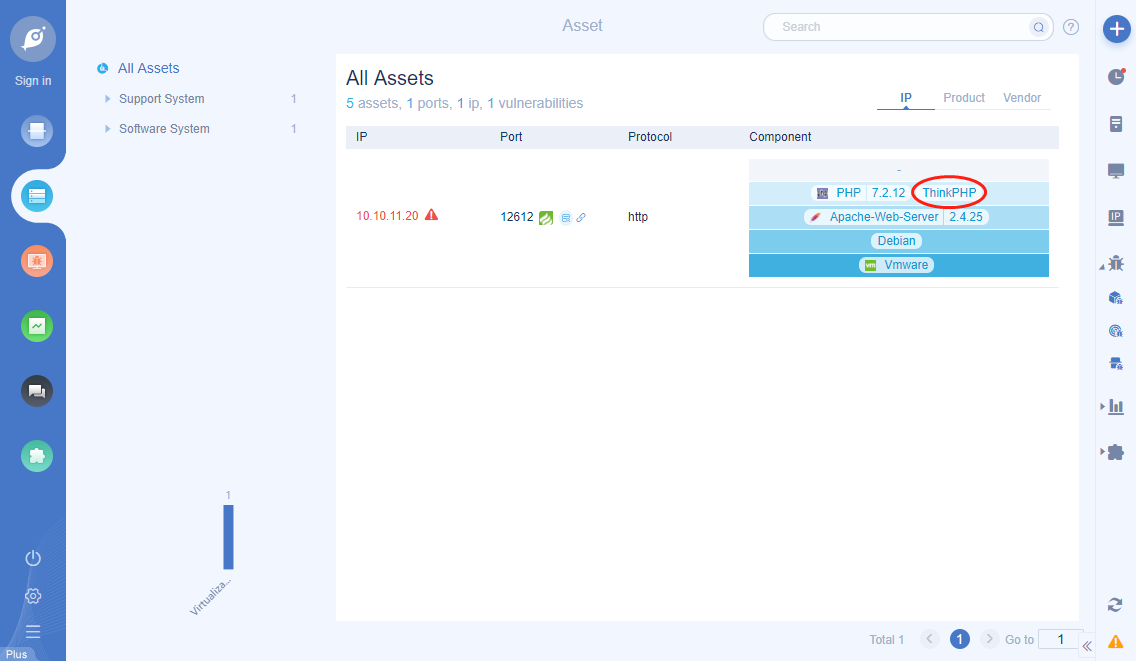Open the cube with lock icon
1136x661 pixels.
[1116, 297]
